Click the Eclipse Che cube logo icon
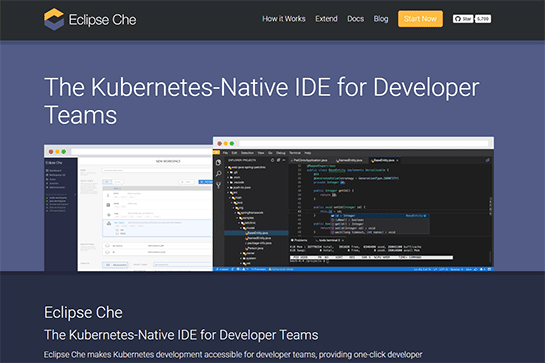This screenshot has height=363, width=545. pyautogui.click(x=54, y=19)
